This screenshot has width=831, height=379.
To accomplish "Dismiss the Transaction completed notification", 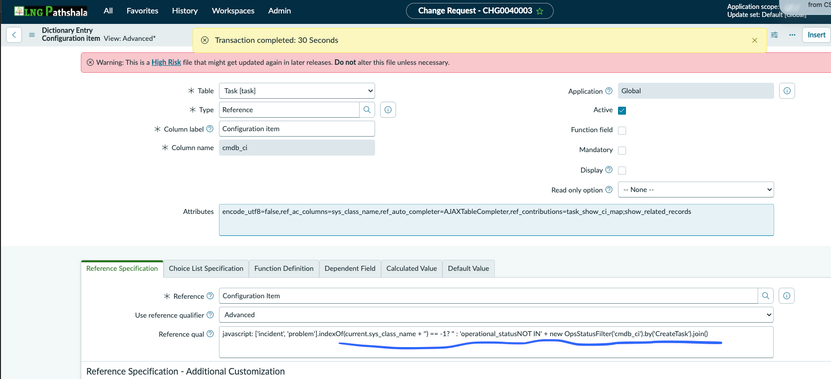I will point(755,40).
